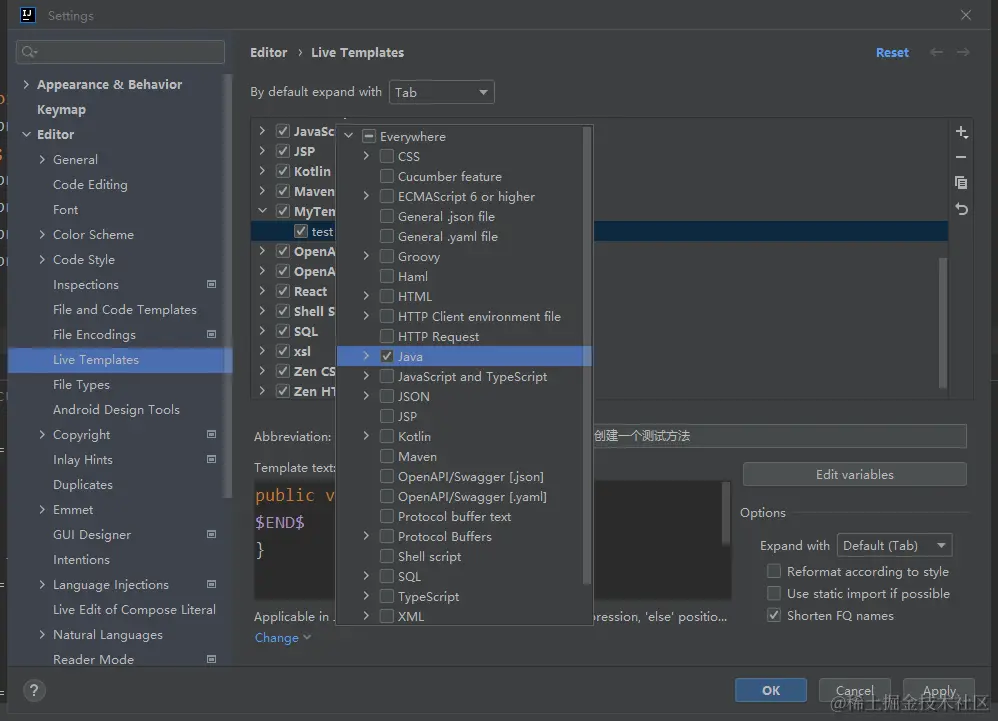Enable the HTTP Request checkbox
Image resolution: width=998 pixels, height=721 pixels.
point(386,336)
